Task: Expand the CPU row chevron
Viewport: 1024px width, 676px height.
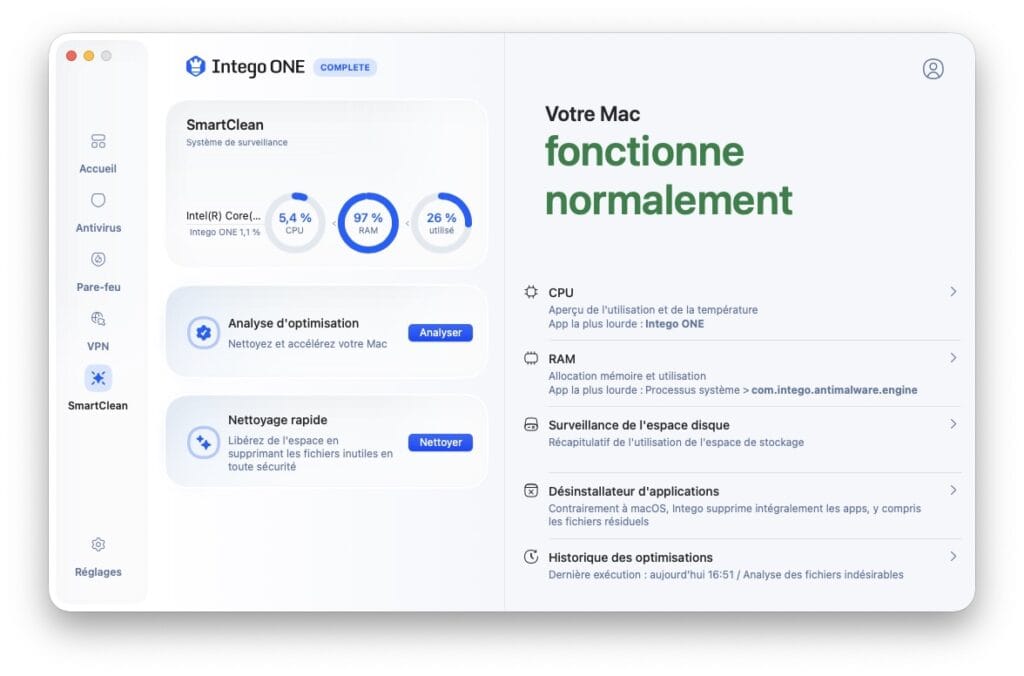Action: pos(953,291)
